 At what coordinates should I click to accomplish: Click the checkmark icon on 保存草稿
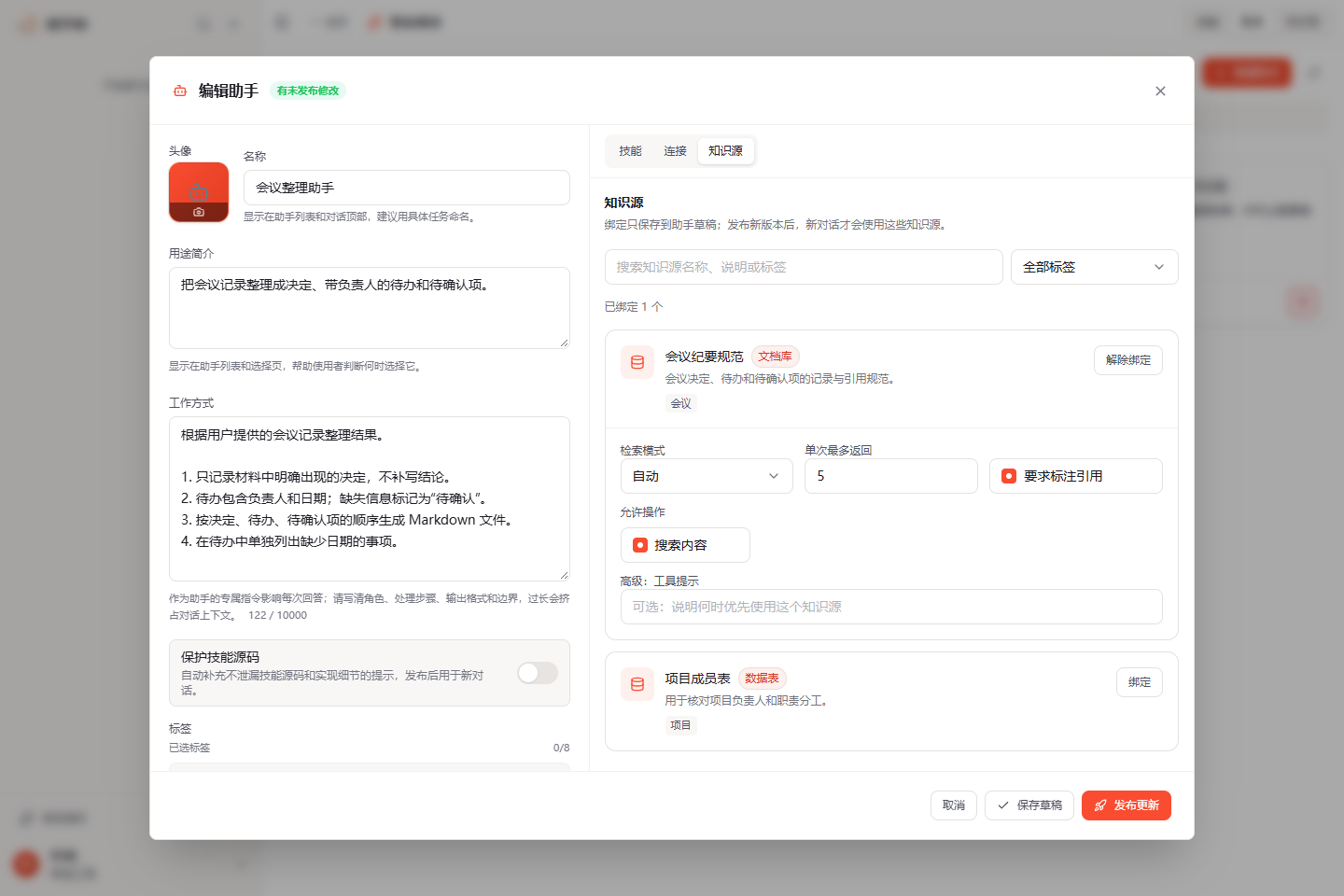tap(1003, 805)
